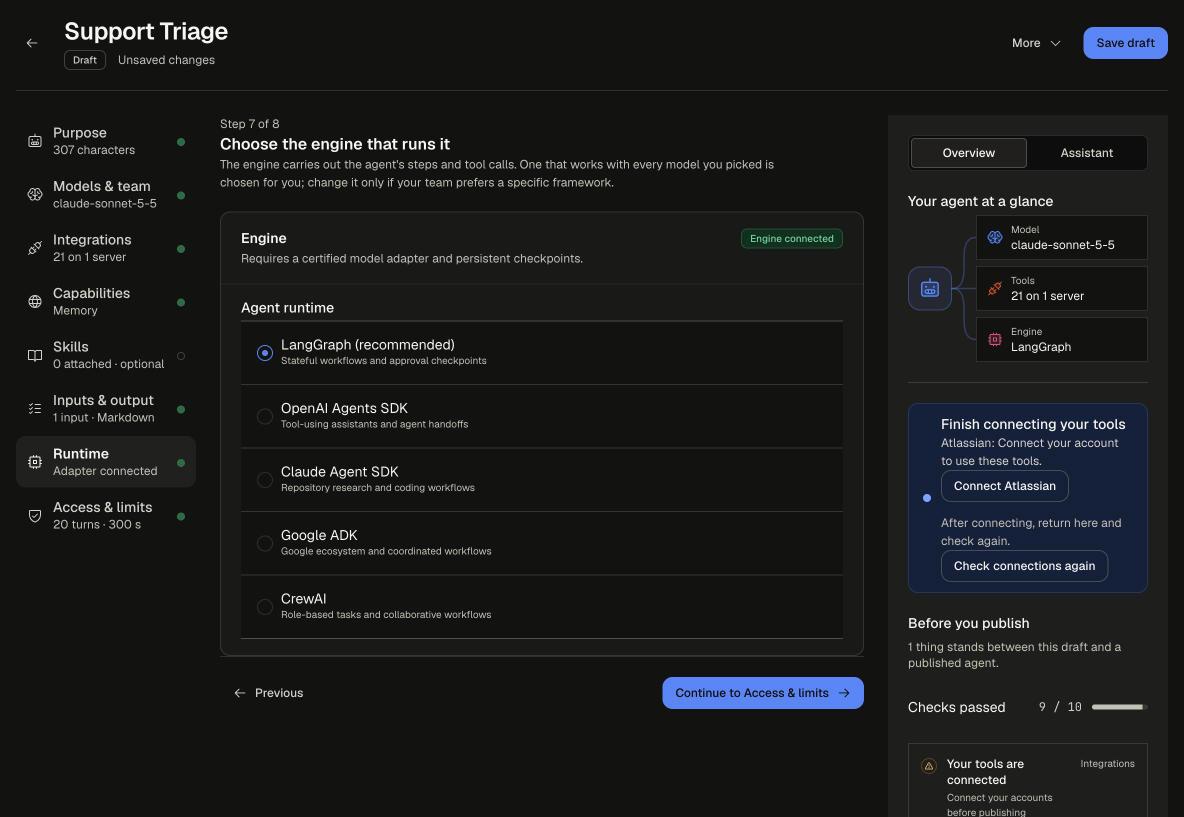Go back with the Previous button
Viewport: 1184px width, 817px height.
[x=268, y=693]
